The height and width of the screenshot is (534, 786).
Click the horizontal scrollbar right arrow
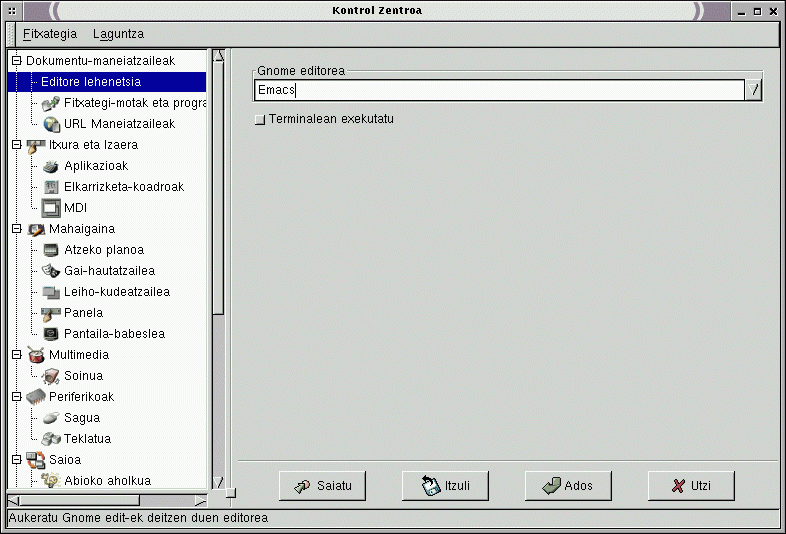[x=201, y=500]
